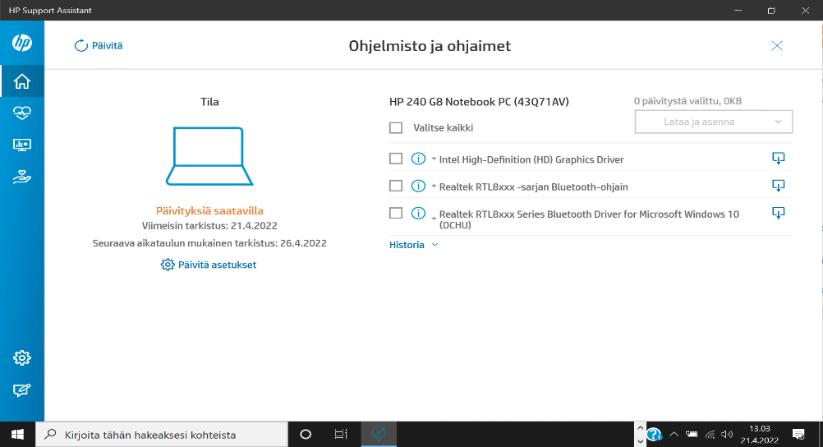Click HP Support Assistant taskbar button
Screen dimensions: 823x447
[378, 434]
